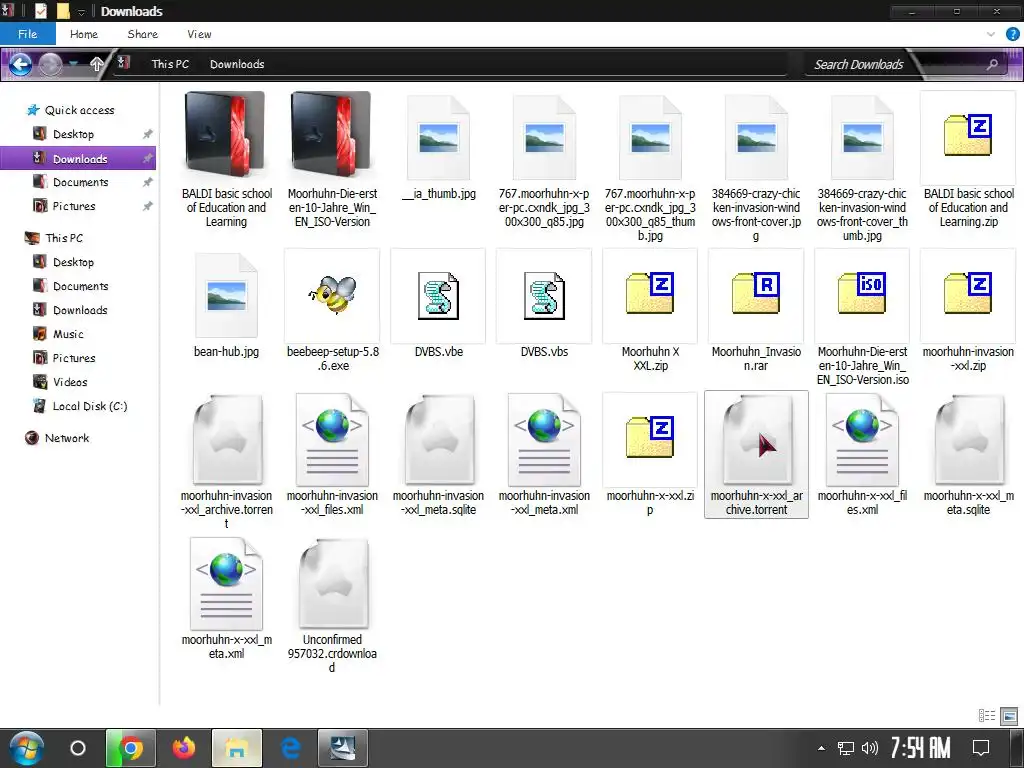Select 767.moorhuhn-x-per-pc q85.jpg file

[x=544, y=160]
